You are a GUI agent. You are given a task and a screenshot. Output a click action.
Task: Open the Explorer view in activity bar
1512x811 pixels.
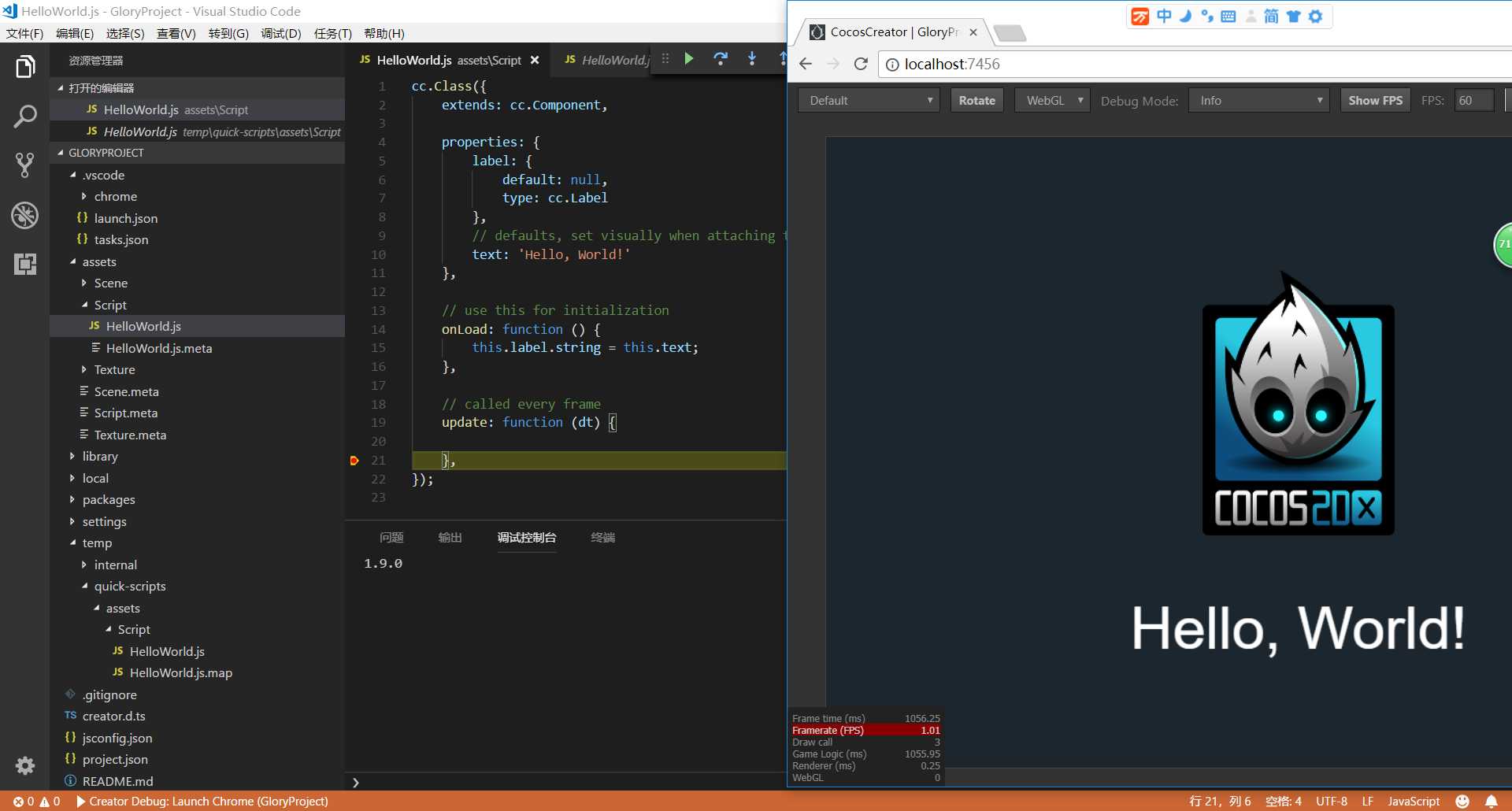click(24, 67)
